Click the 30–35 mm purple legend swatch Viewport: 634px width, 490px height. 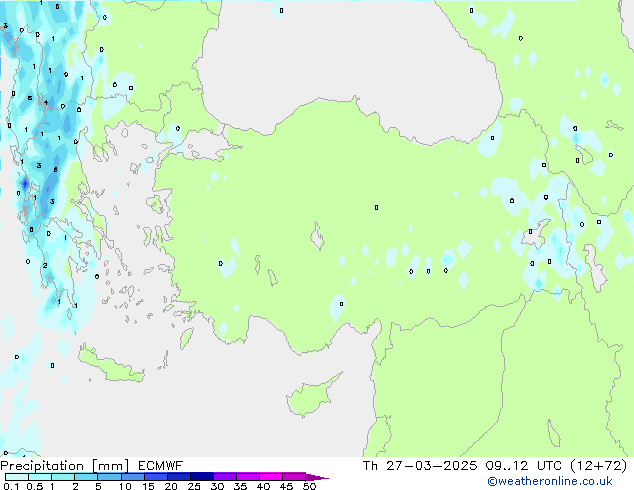pos(225,477)
